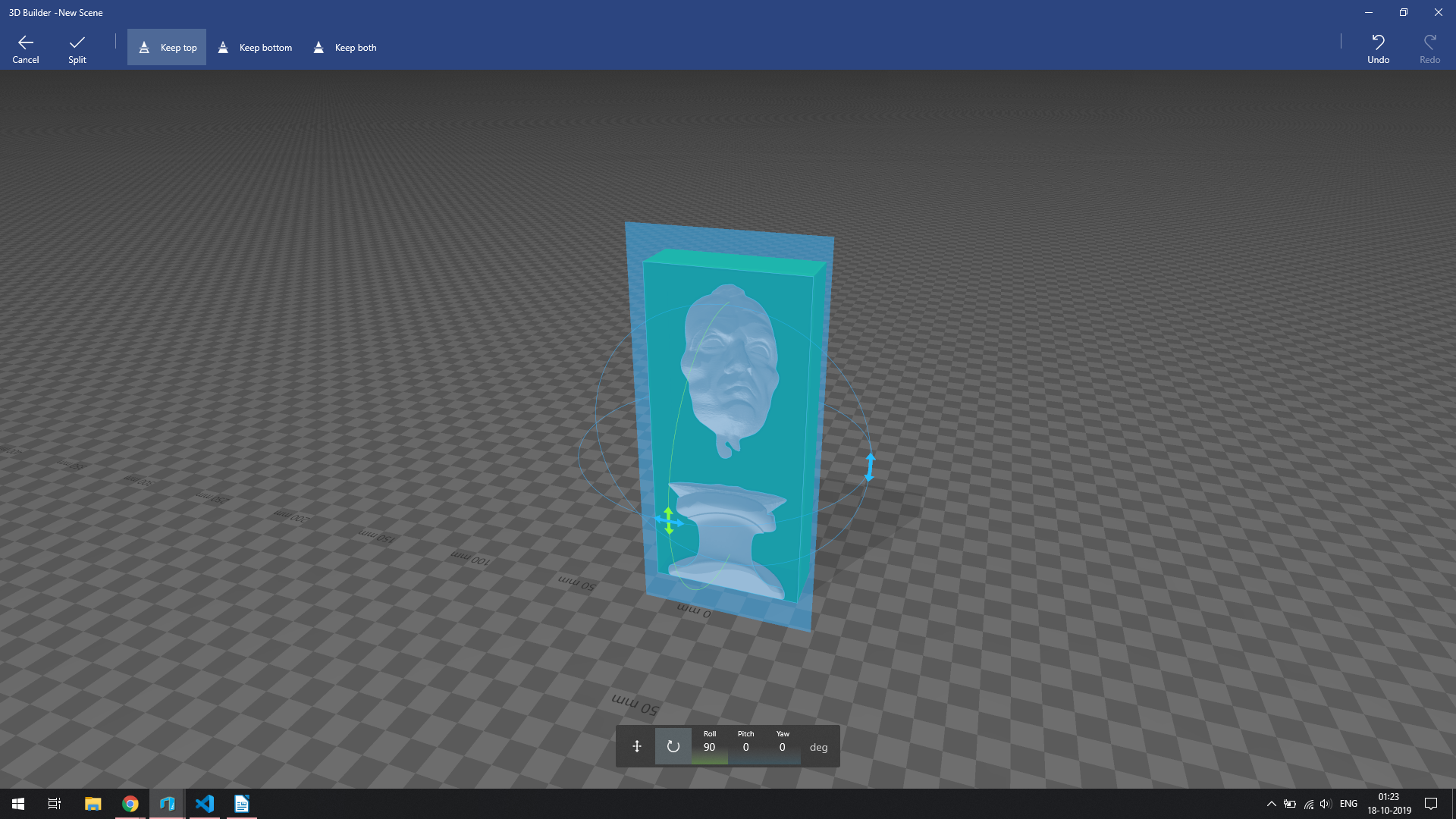Open Task View in the taskbar
1456x819 pixels.
tap(55, 804)
